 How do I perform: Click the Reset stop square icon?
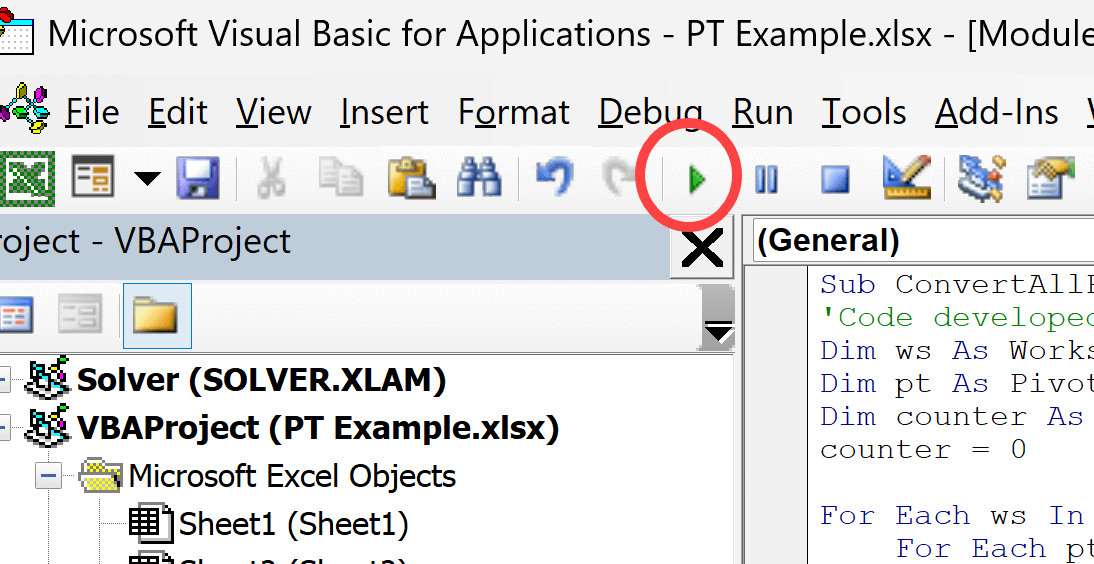click(835, 180)
